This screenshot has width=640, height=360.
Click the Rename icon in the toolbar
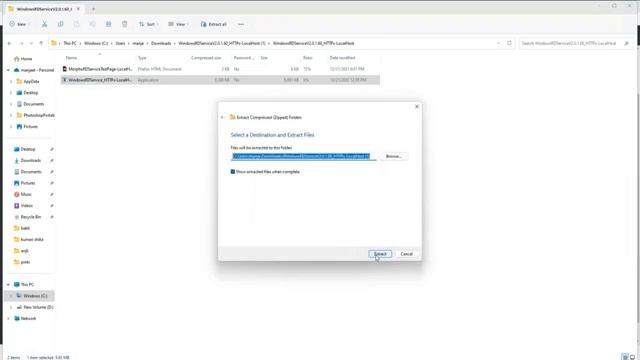[92, 24]
